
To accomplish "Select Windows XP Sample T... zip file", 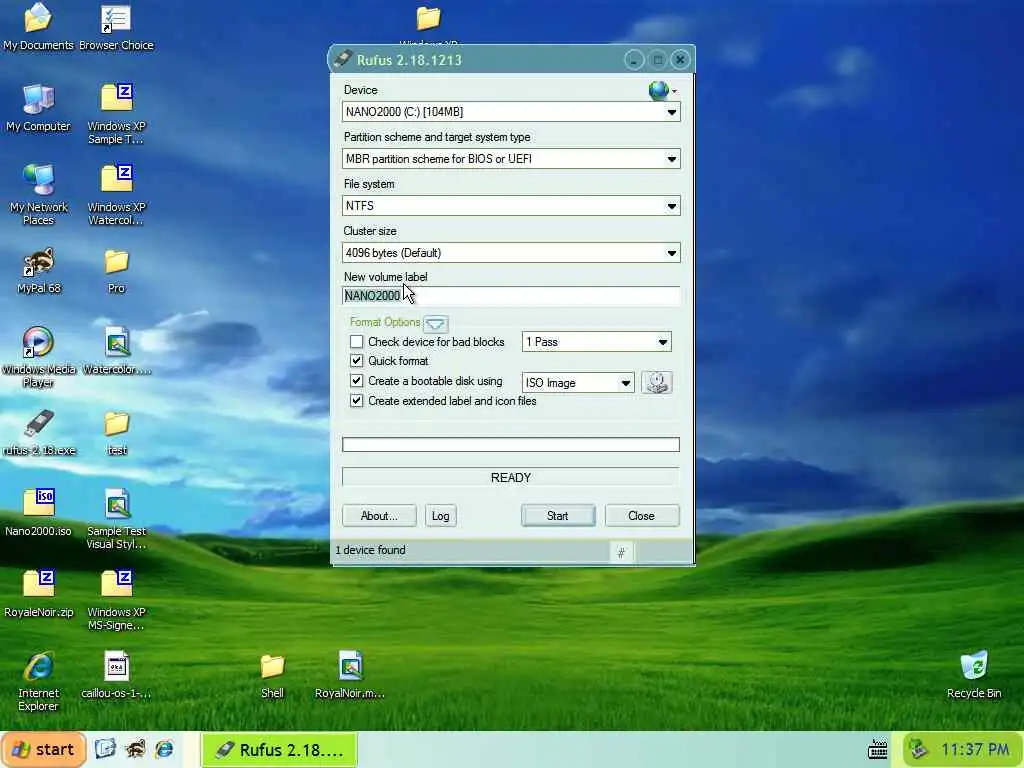I will [116, 114].
